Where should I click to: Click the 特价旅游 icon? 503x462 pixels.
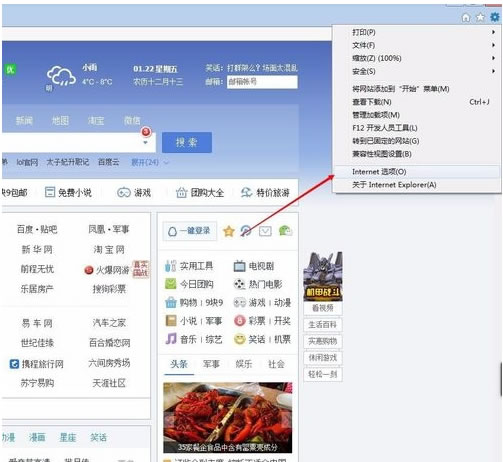click(246, 192)
